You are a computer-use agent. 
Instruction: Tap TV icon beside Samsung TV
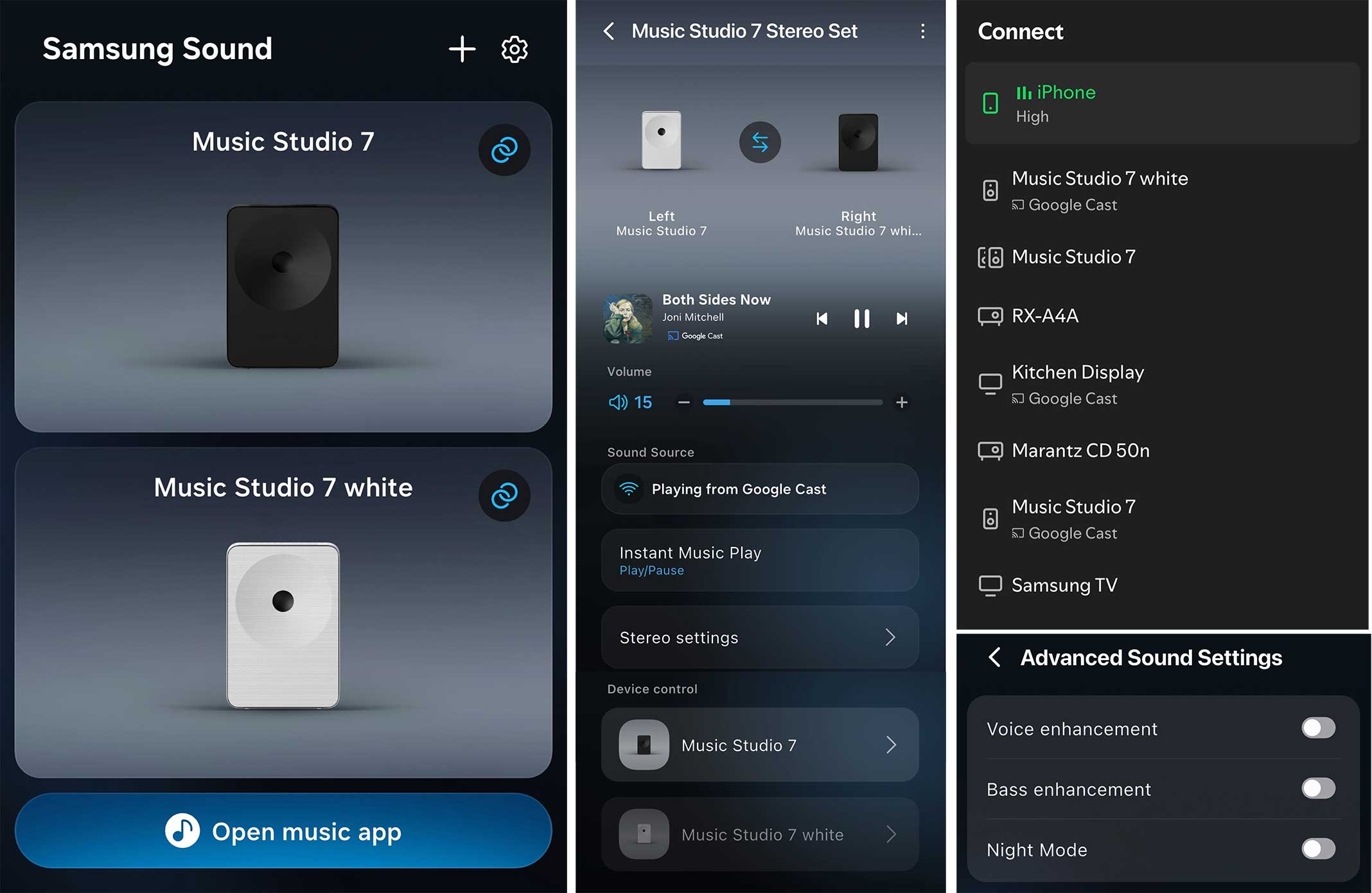[x=990, y=585]
